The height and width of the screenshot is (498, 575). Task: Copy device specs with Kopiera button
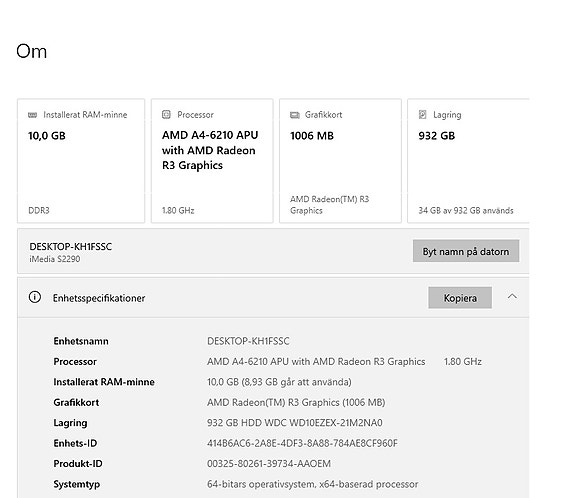tap(460, 298)
